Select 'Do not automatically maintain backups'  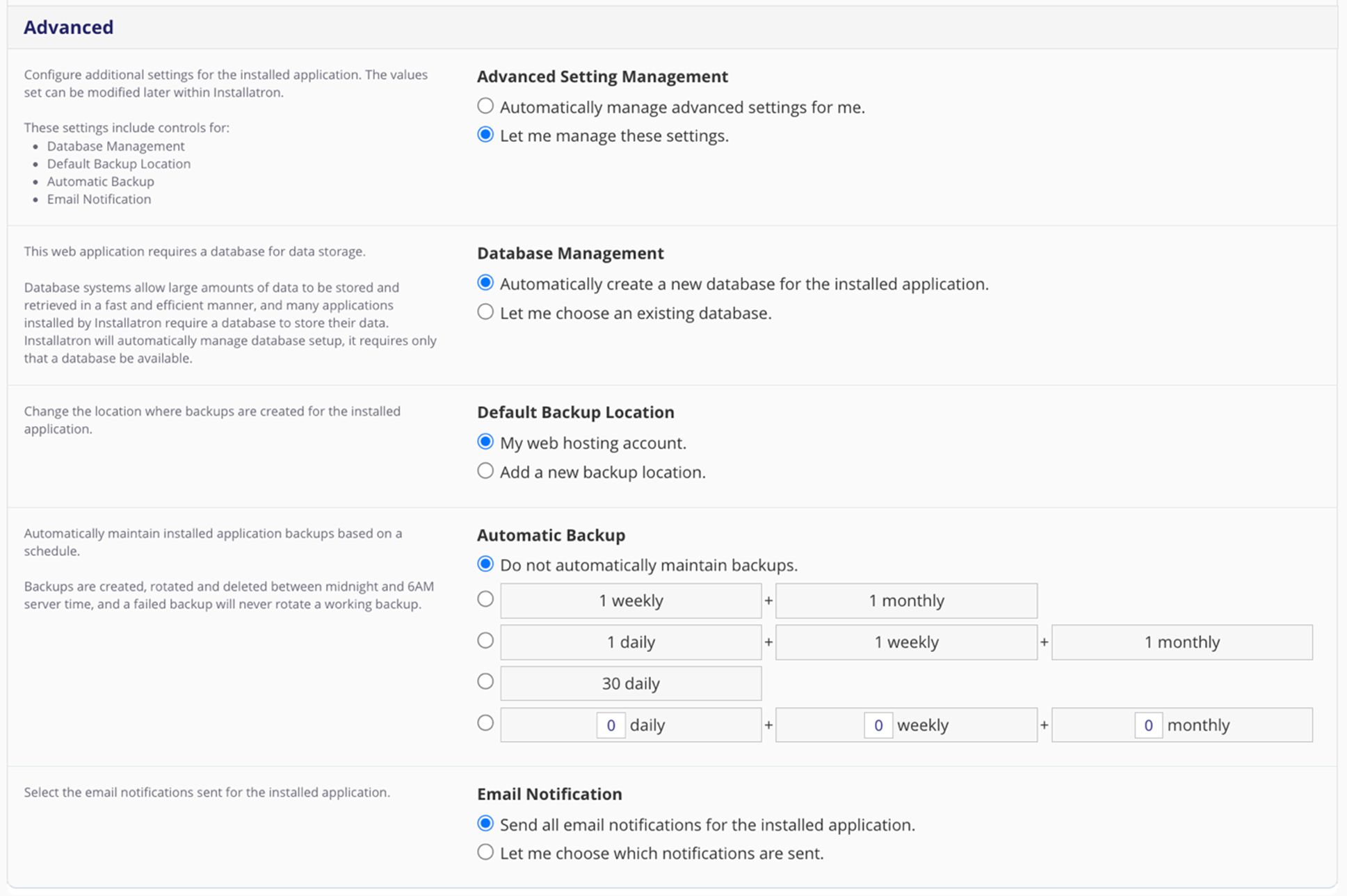click(x=485, y=564)
